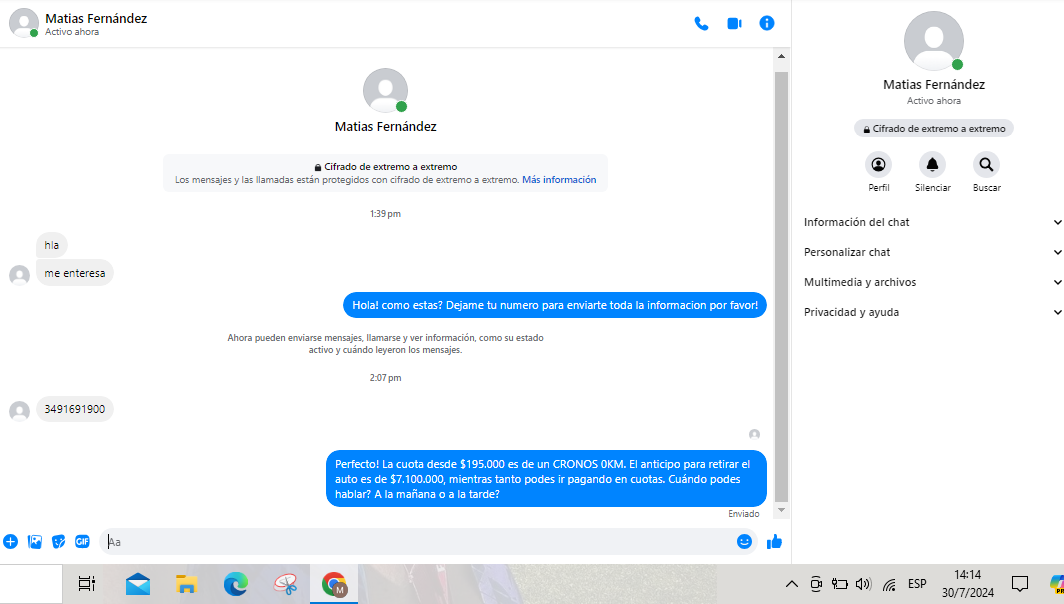Image resolution: width=1064 pixels, height=604 pixels.
Task: Open Microsoft Edge from the taskbar
Action: coord(236,584)
